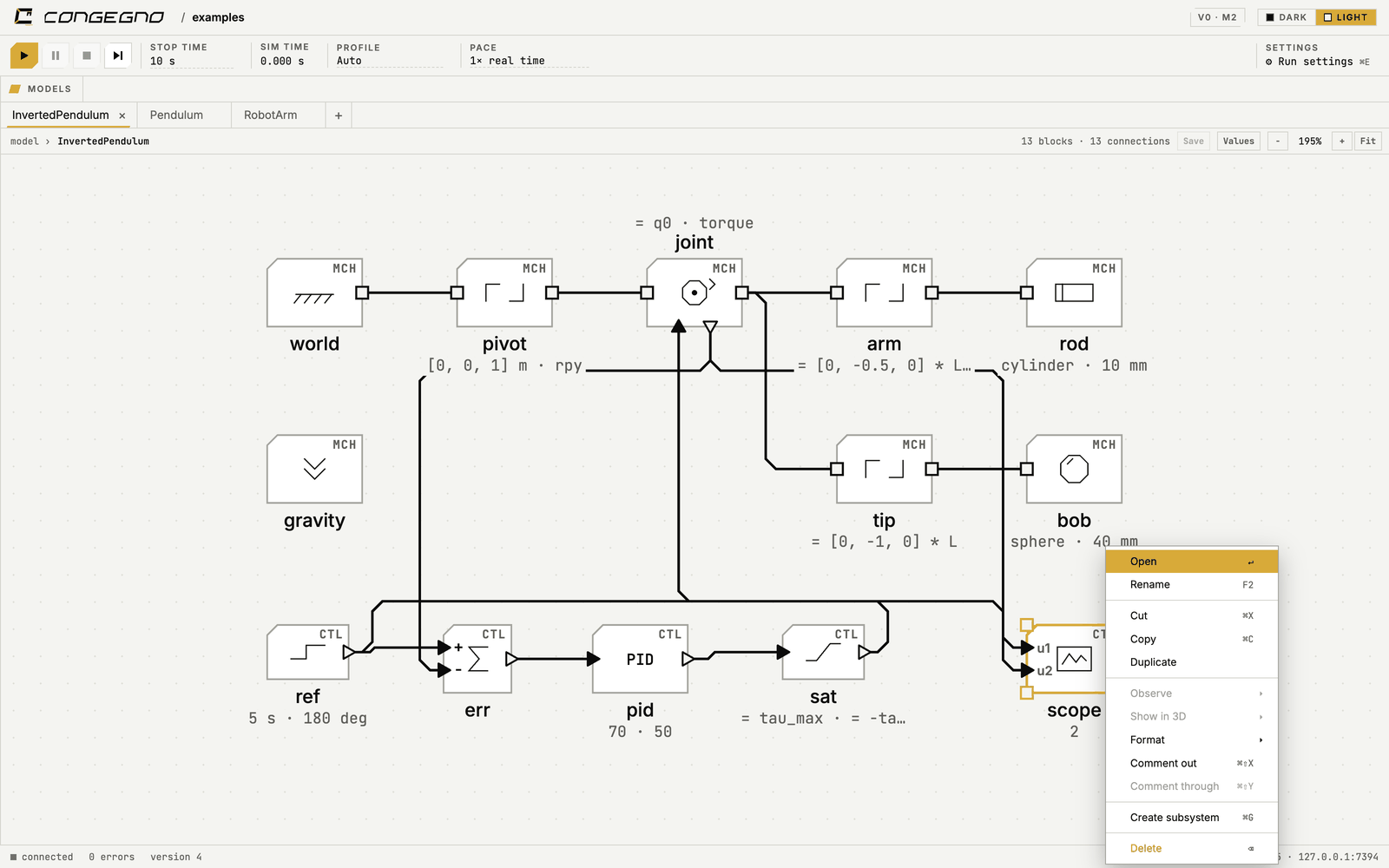1389x868 pixels.
Task: Select the err summation block
Action: point(477,659)
